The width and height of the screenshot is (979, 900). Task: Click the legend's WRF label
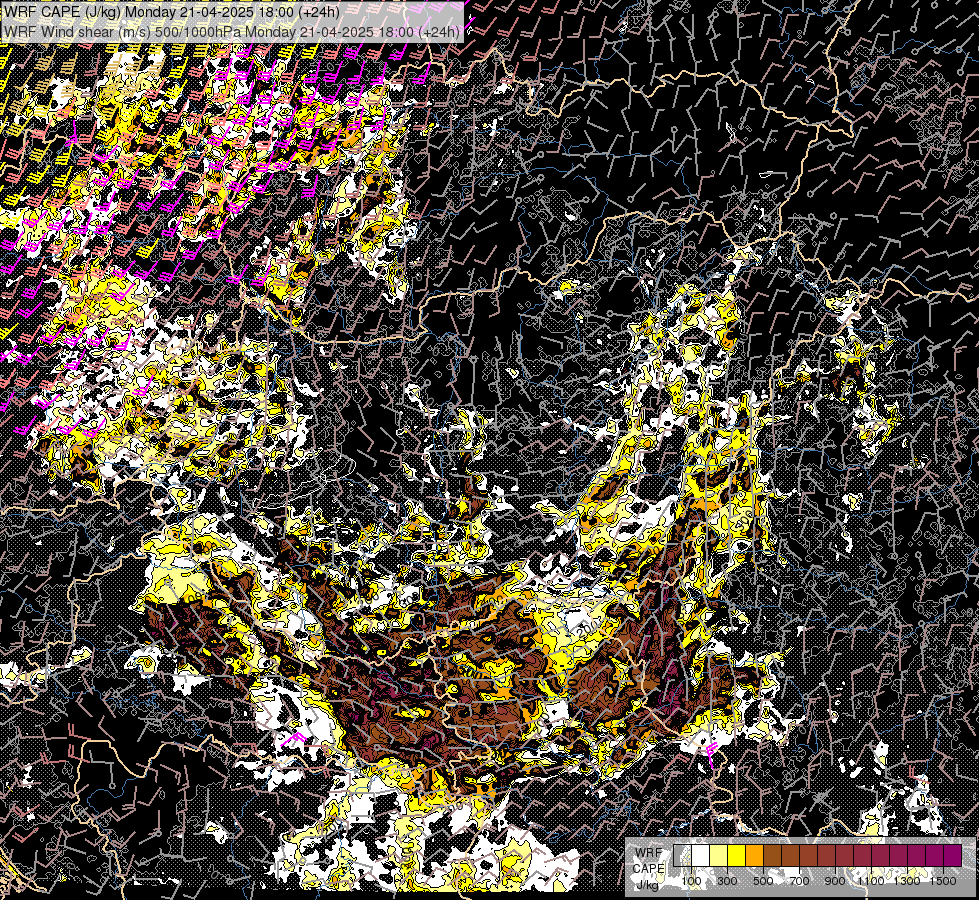(x=649, y=853)
